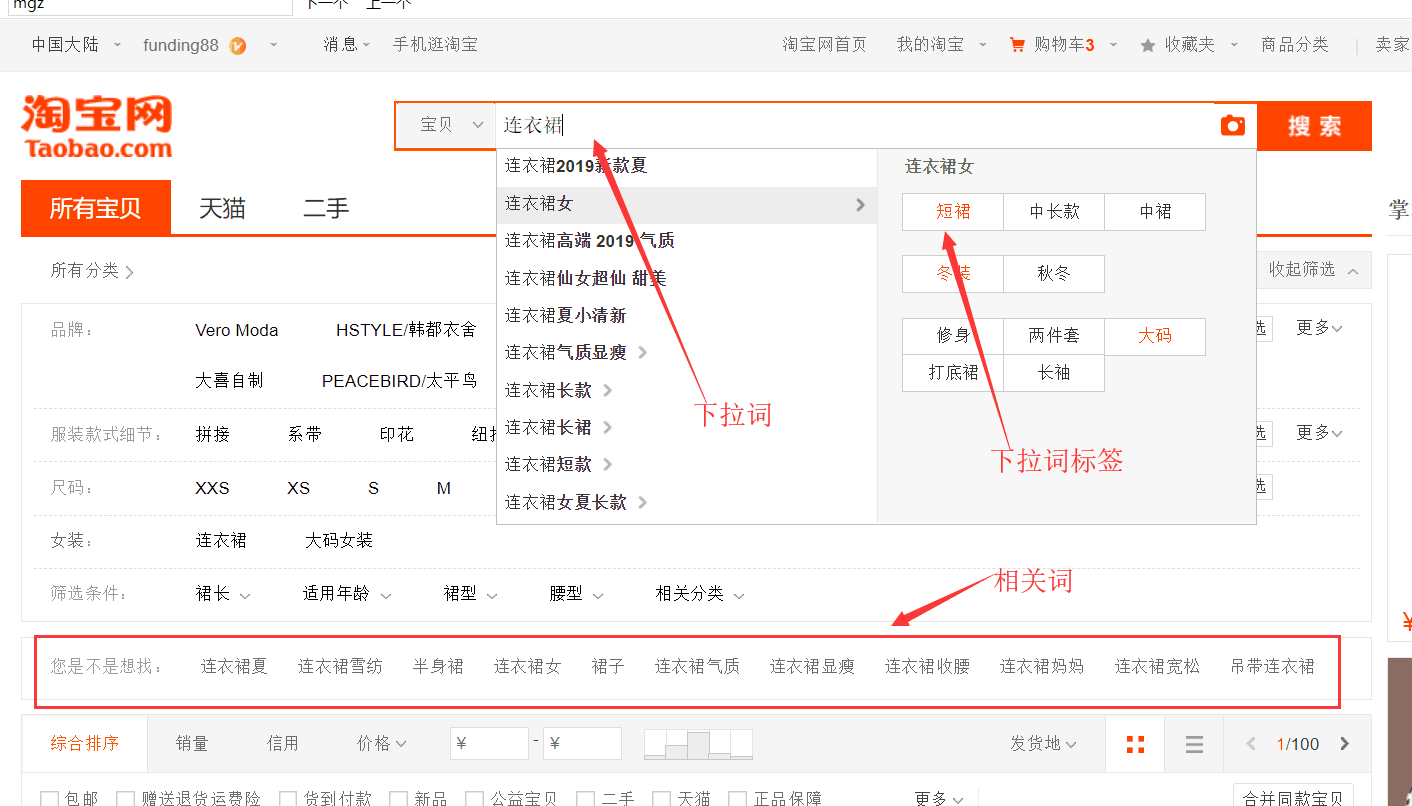
Task: Expand the 裙长 filter dropdown
Action: (223, 594)
